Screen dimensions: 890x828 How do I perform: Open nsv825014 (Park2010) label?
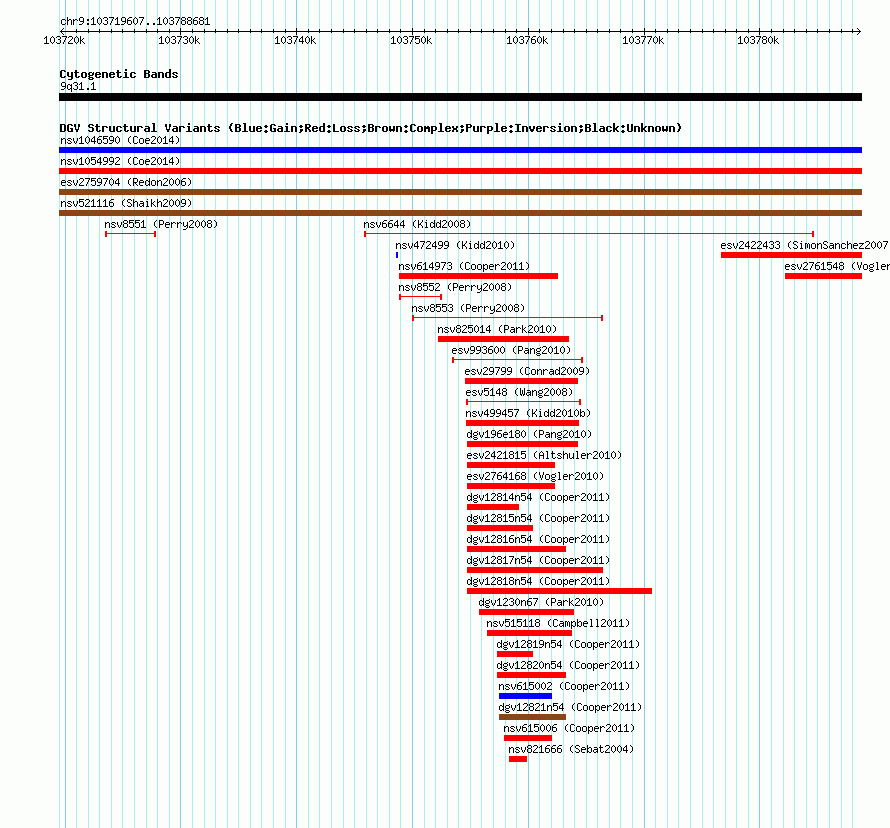(x=497, y=329)
